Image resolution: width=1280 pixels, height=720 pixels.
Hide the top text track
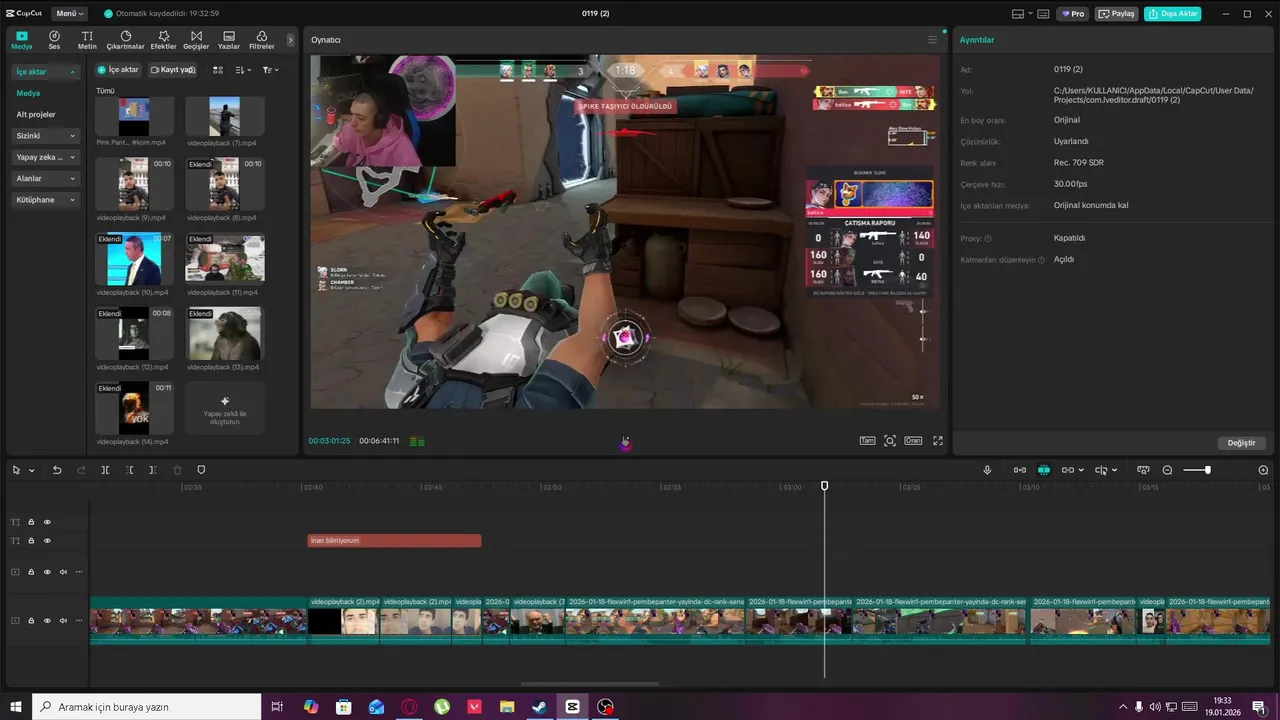tap(47, 522)
